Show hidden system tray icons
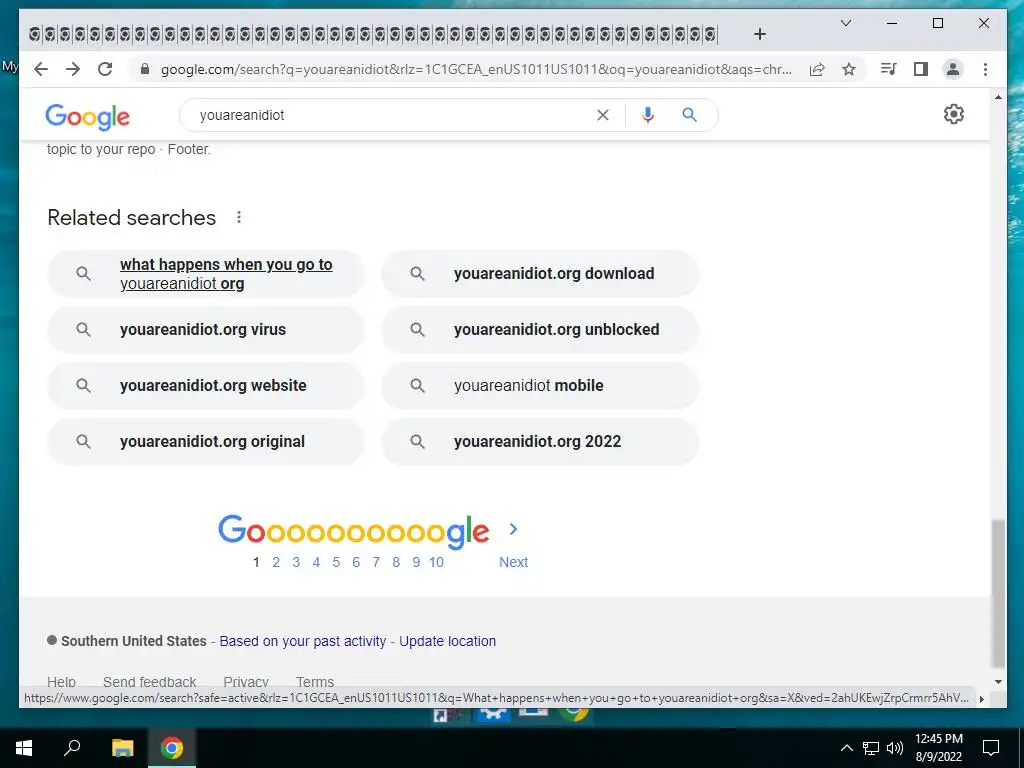 846,748
